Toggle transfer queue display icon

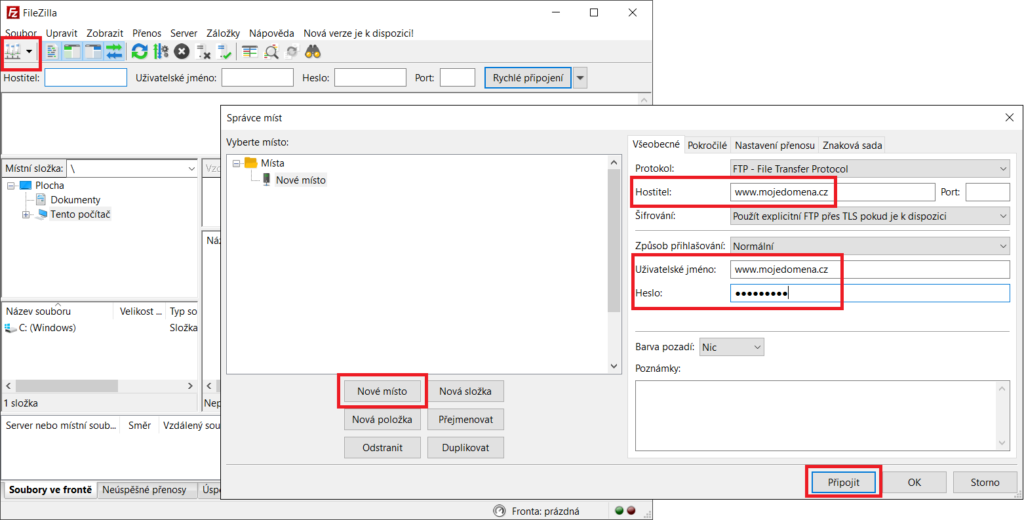point(114,52)
